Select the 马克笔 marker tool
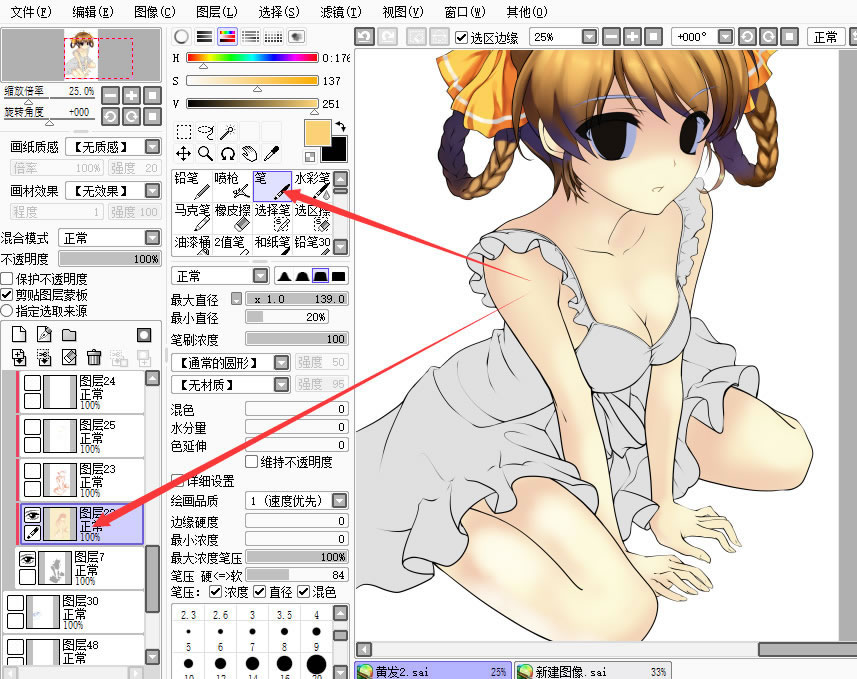The height and width of the screenshot is (679, 857). tap(192, 218)
